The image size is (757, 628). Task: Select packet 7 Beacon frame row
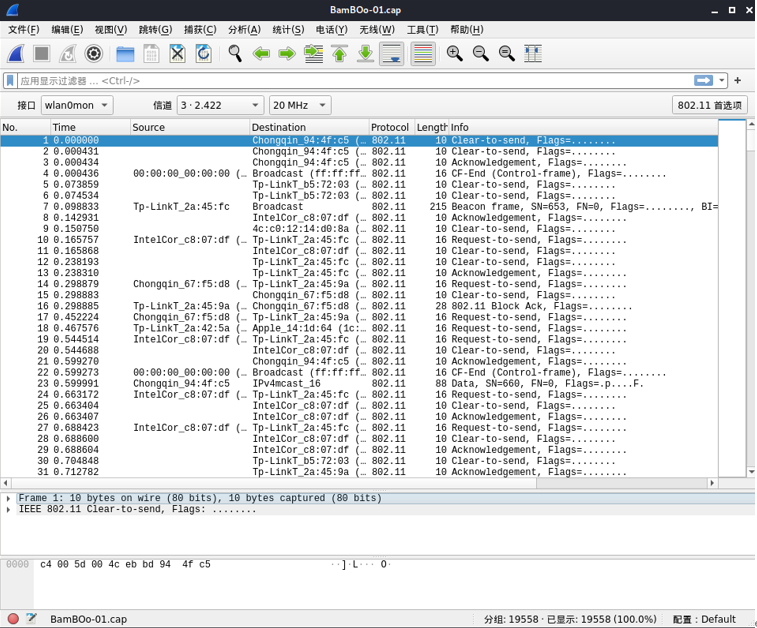pyautogui.click(x=359, y=207)
